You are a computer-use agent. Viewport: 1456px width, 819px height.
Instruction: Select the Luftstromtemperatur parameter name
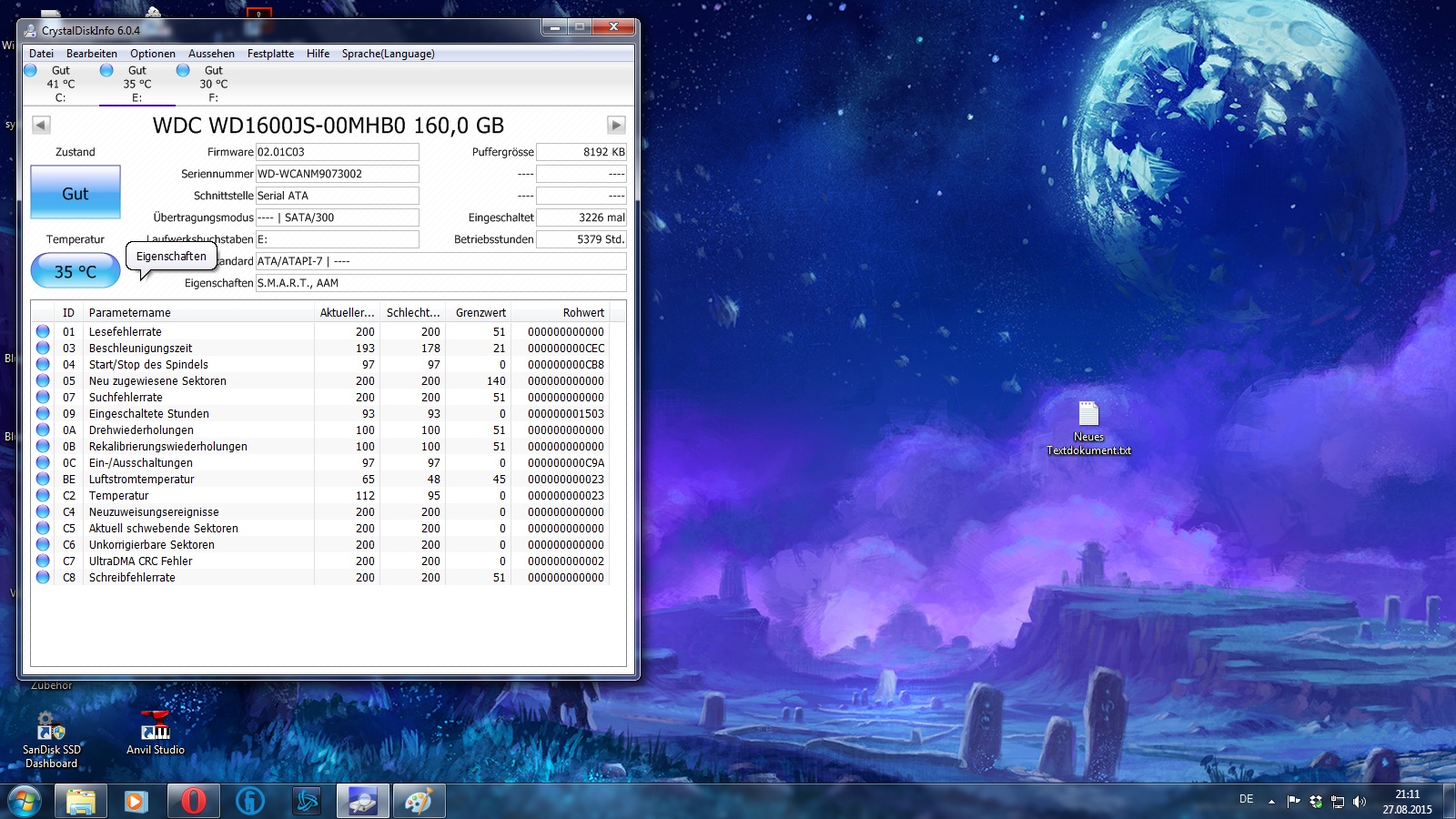click(141, 480)
